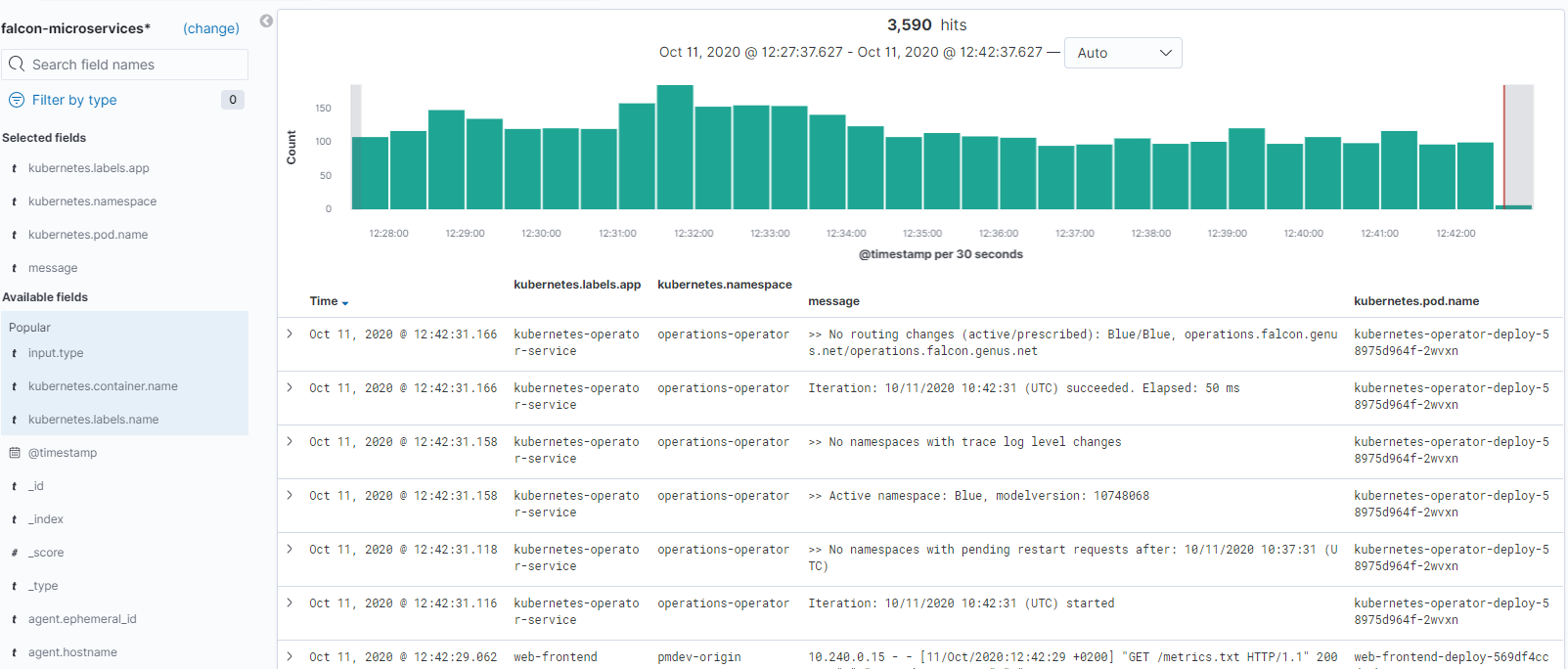Select the message field in selected fields

pyautogui.click(x=53, y=268)
